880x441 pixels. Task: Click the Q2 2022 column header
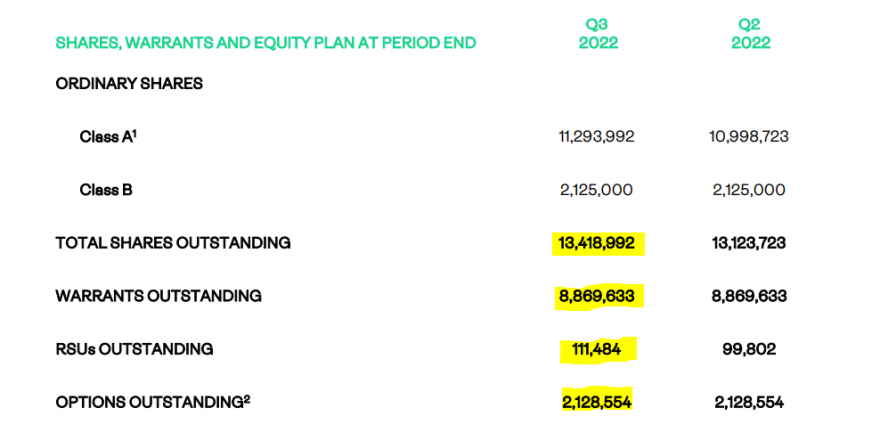750,34
